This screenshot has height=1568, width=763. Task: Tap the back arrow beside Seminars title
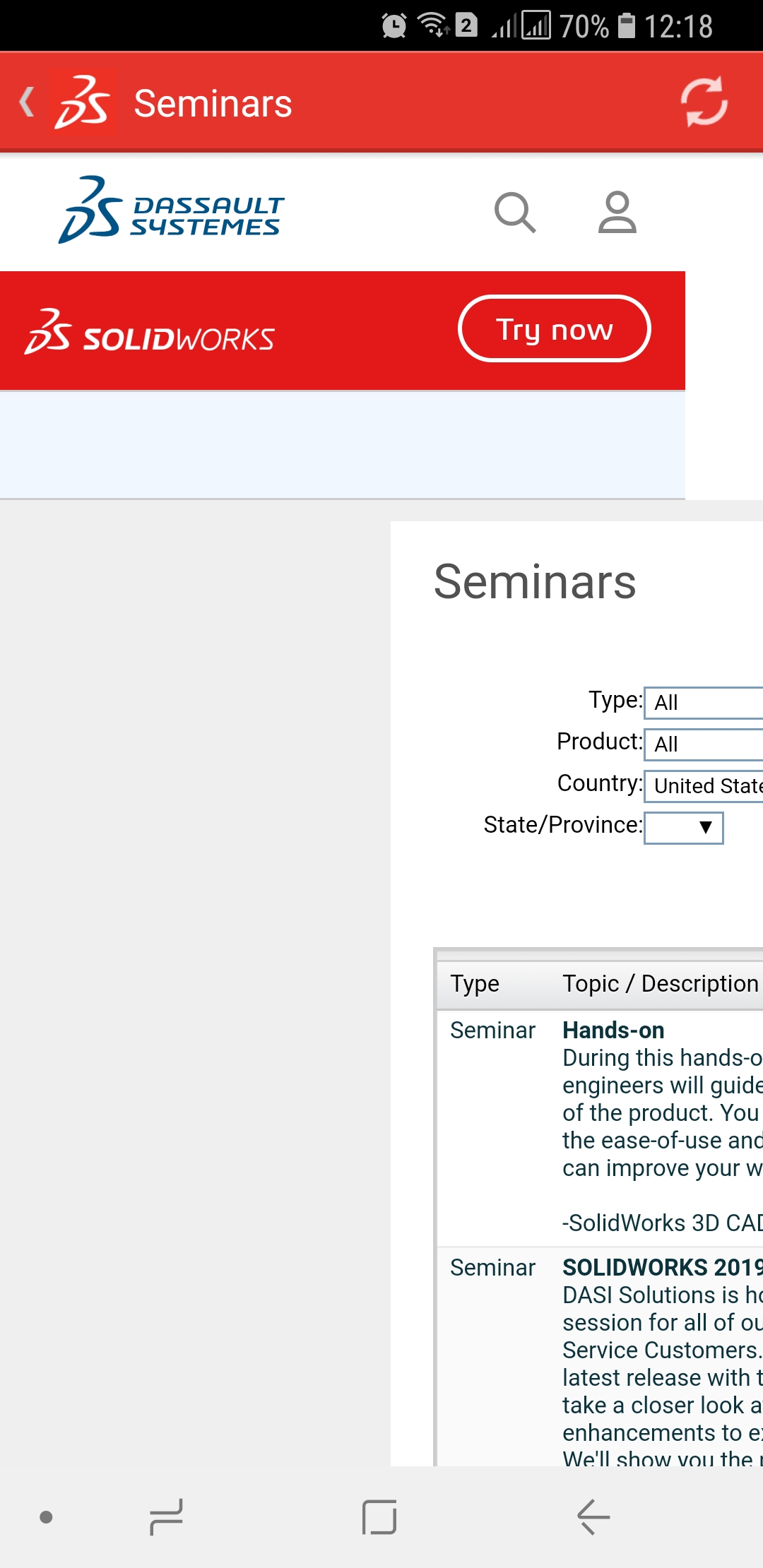[27, 102]
